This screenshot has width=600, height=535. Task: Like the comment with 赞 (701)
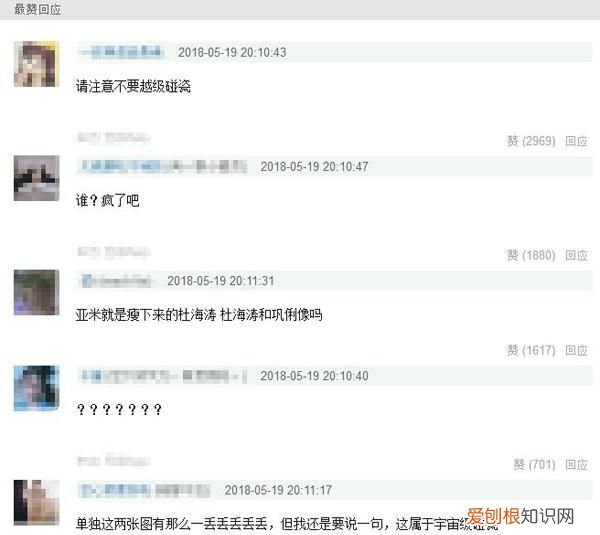click(x=534, y=464)
